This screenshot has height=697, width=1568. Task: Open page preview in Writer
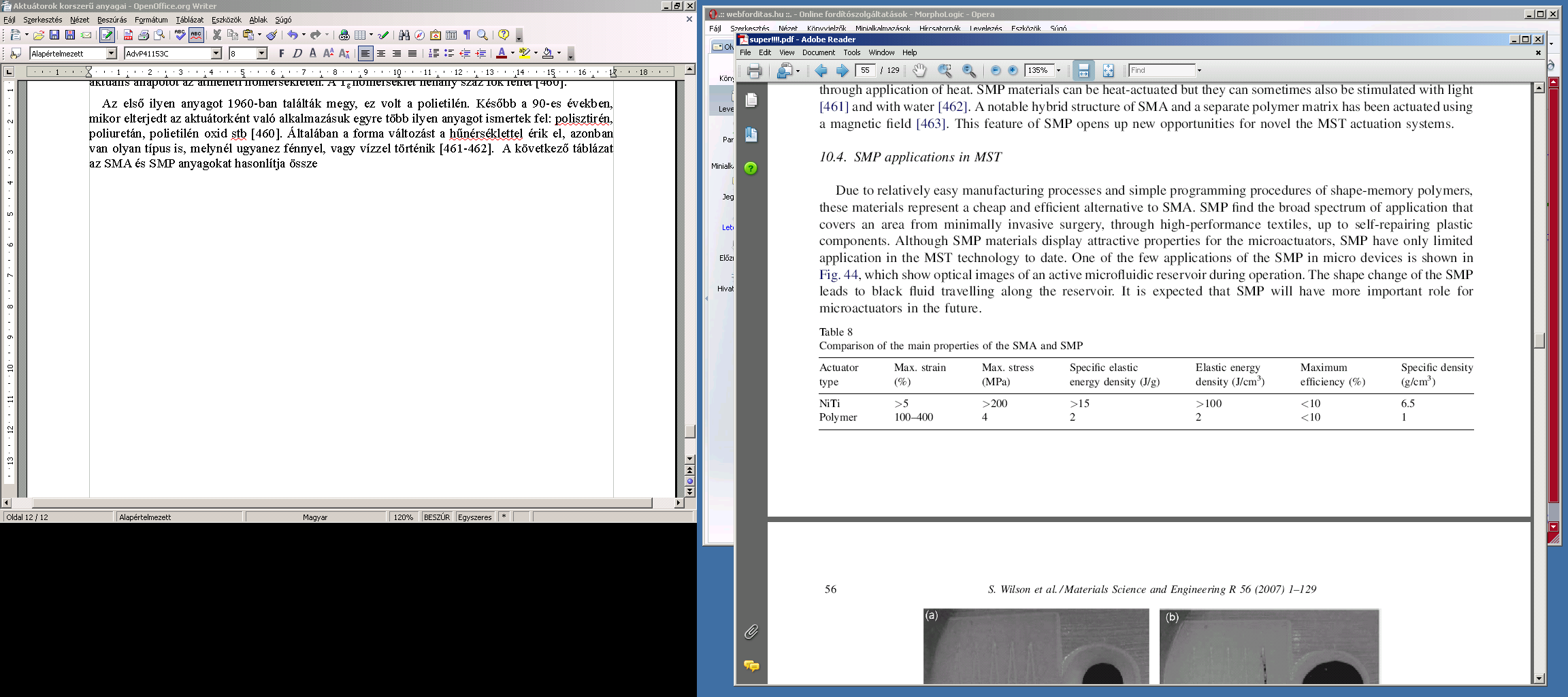(x=159, y=35)
